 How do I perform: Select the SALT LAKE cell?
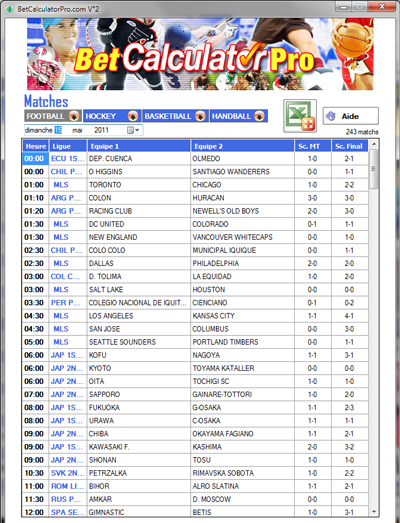139,290
